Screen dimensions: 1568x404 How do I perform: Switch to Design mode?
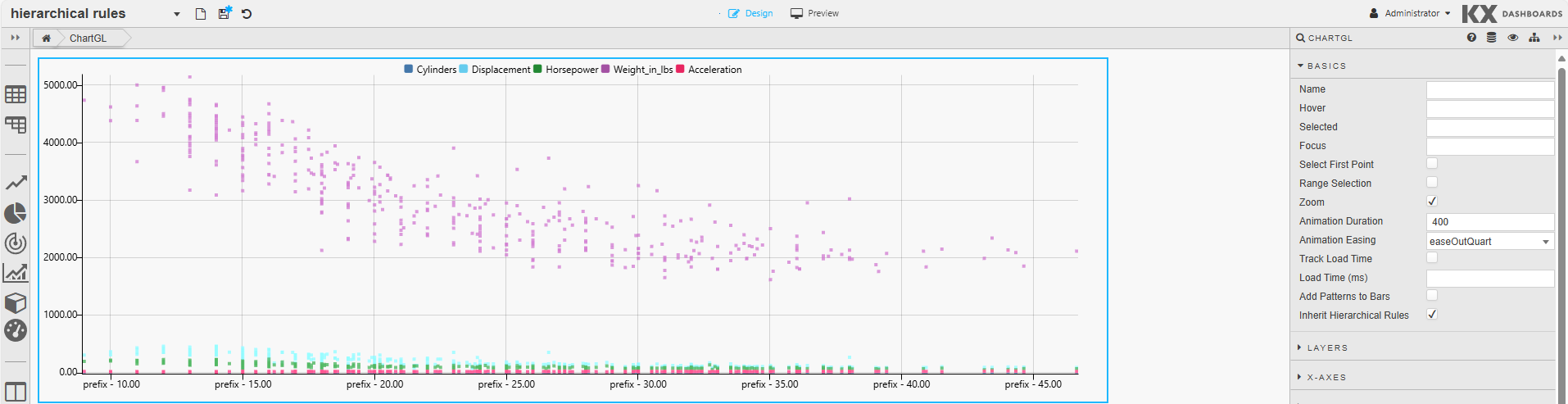point(750,14)
